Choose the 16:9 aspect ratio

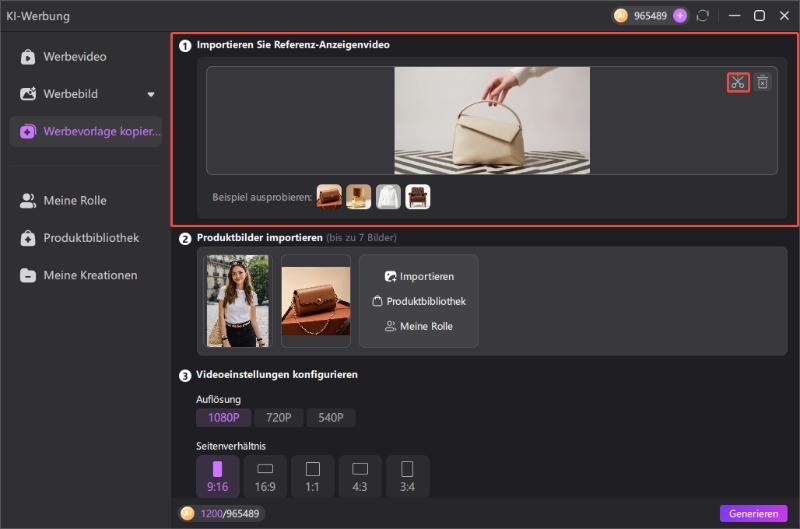pyautogui.click(x=265, y=476)
